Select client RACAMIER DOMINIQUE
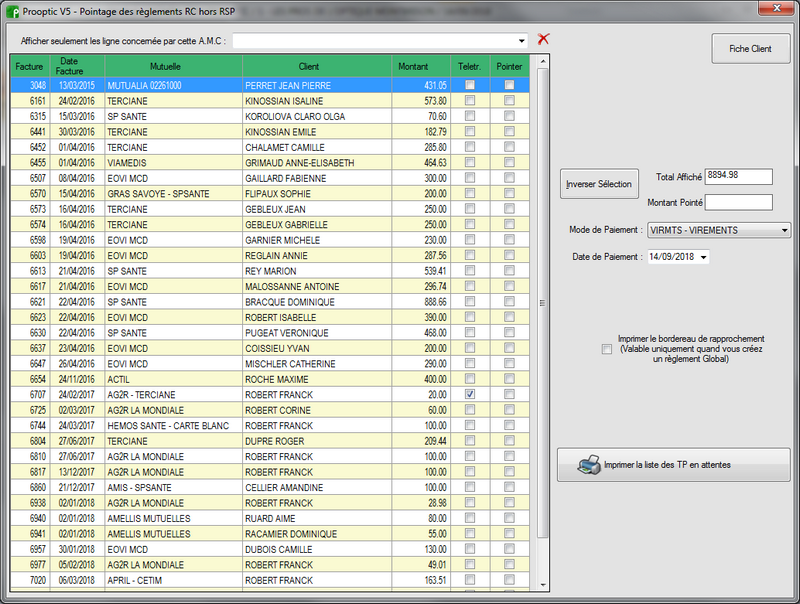 pyautogui.click(x=291, y=534)
